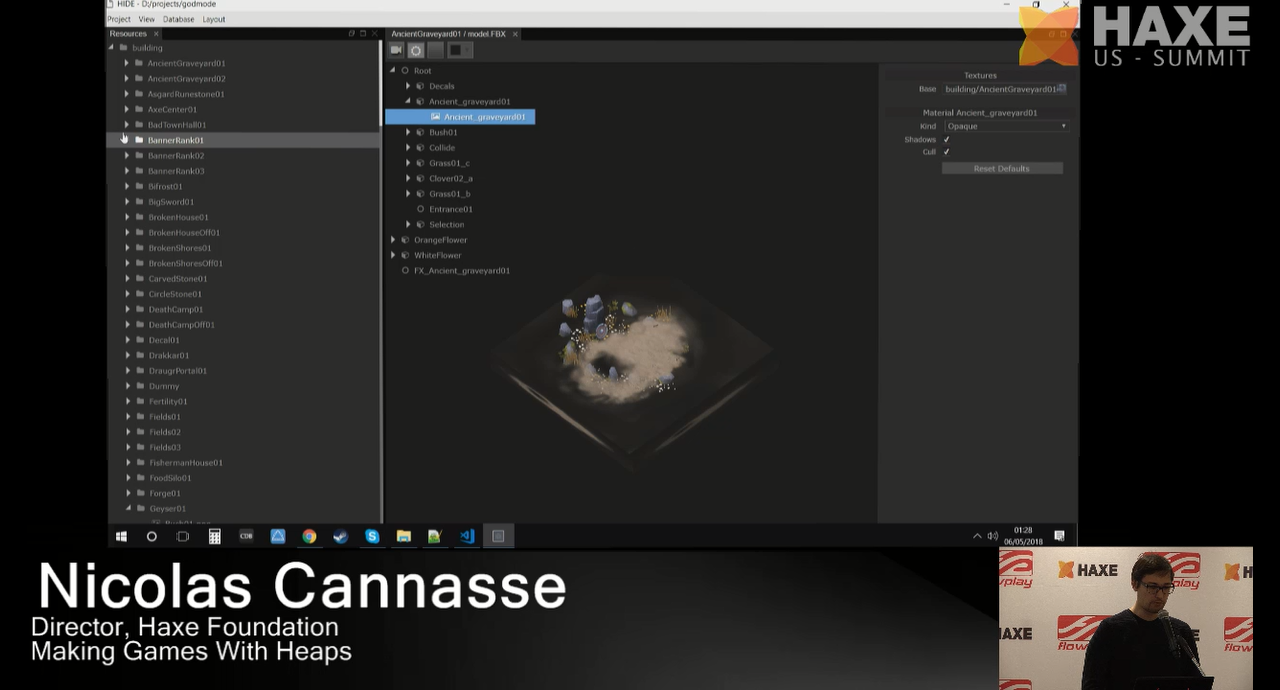This screenshot has width=1280, height=690.
Task: Click the camera icon in the model toolbar
Action: click(x=397, y=50)
